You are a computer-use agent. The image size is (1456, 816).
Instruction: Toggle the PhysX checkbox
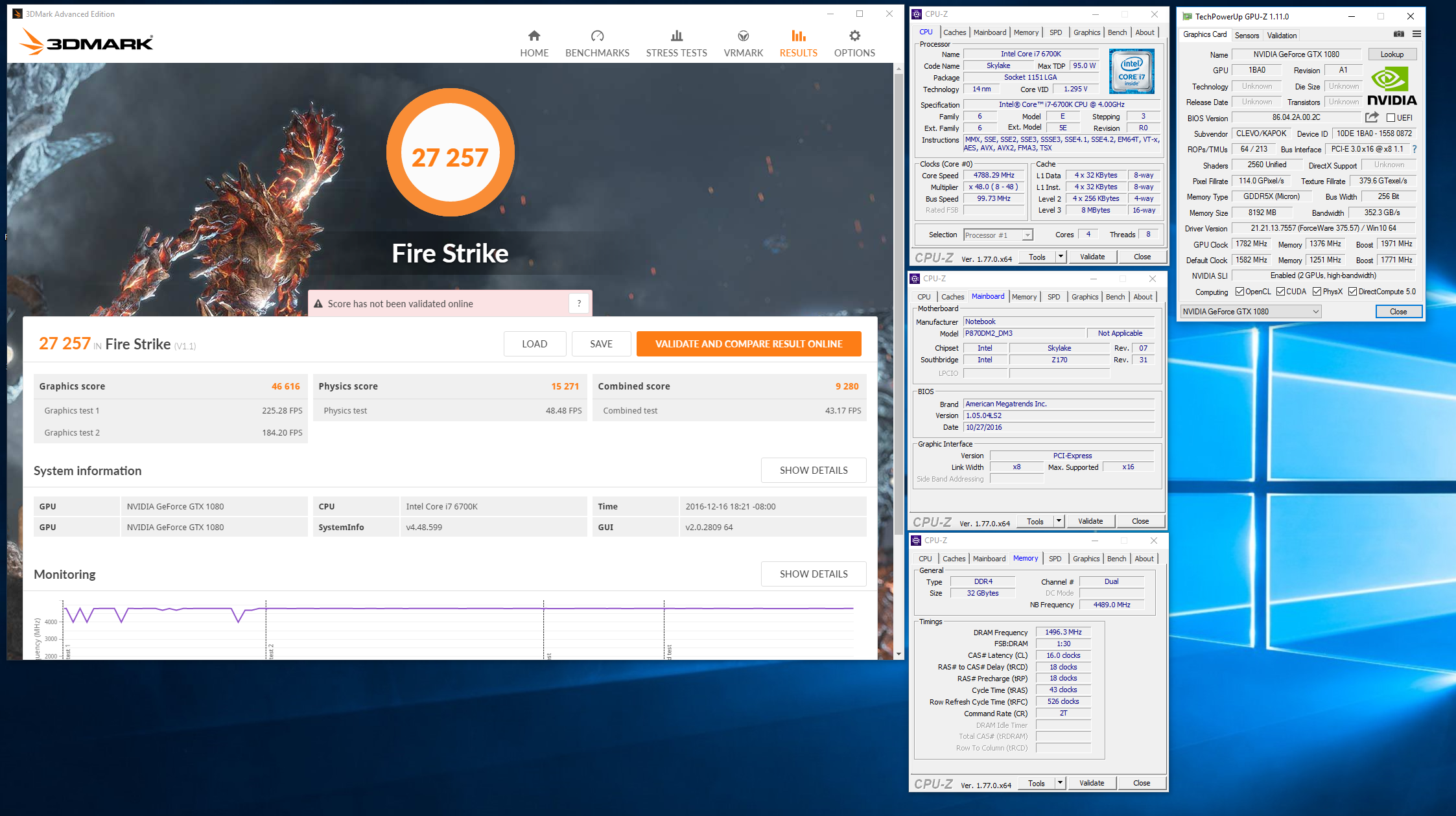coord(1317,292)
